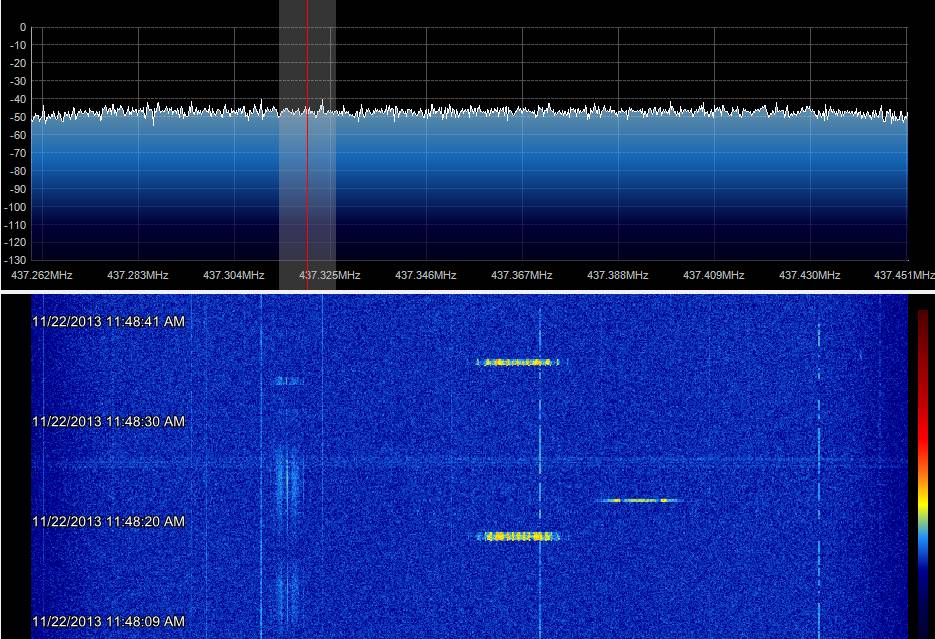Click the -10 dB scale label
935x639 pixels.
(18, 45)
